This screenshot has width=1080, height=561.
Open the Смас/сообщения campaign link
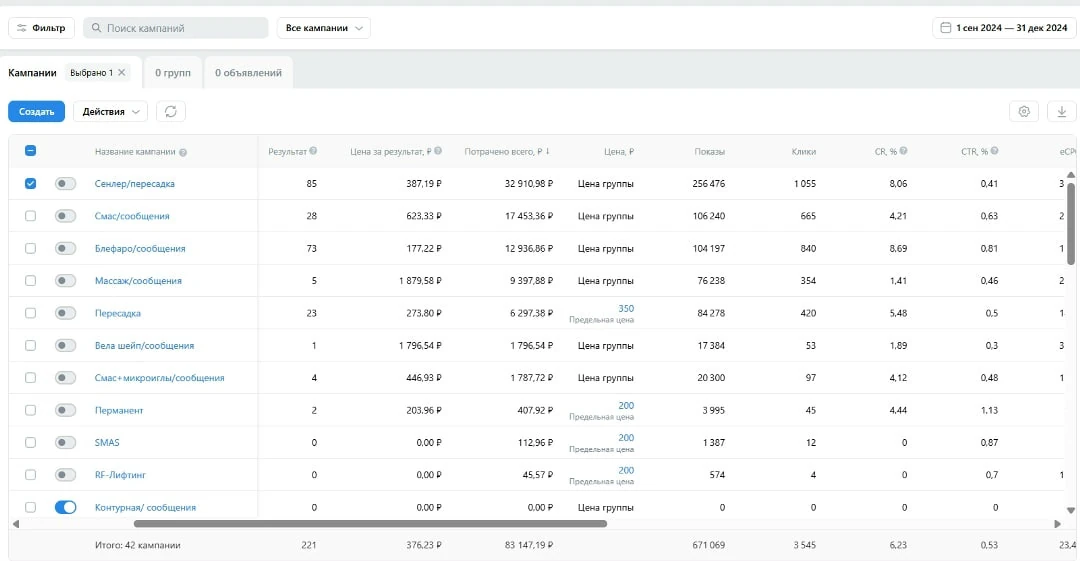click(x=132, y=216)
